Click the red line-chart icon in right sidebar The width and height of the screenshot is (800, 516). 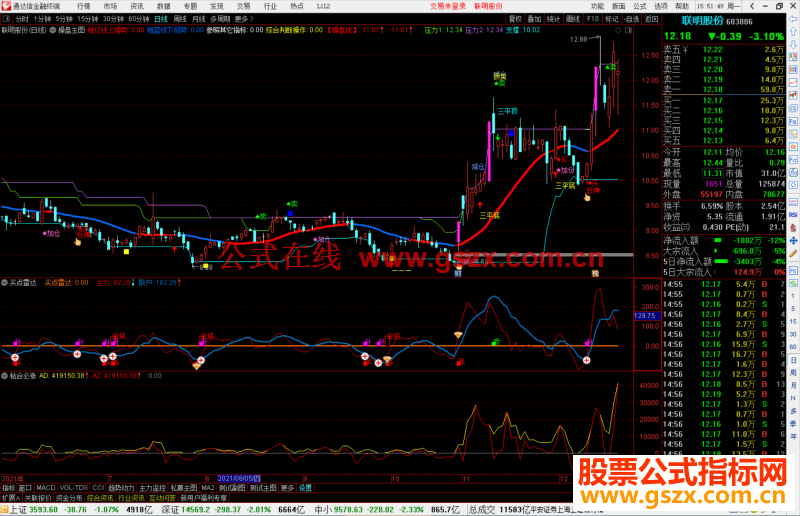(793, 82)
